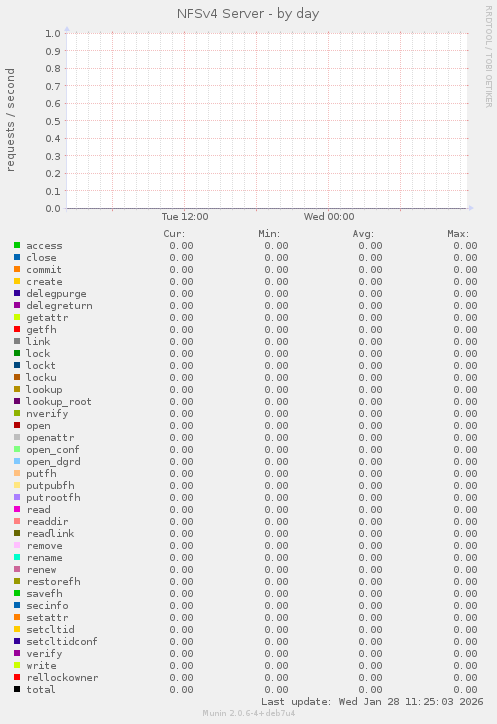Click the 'putfh' legend label

click(x=41, y=474)
